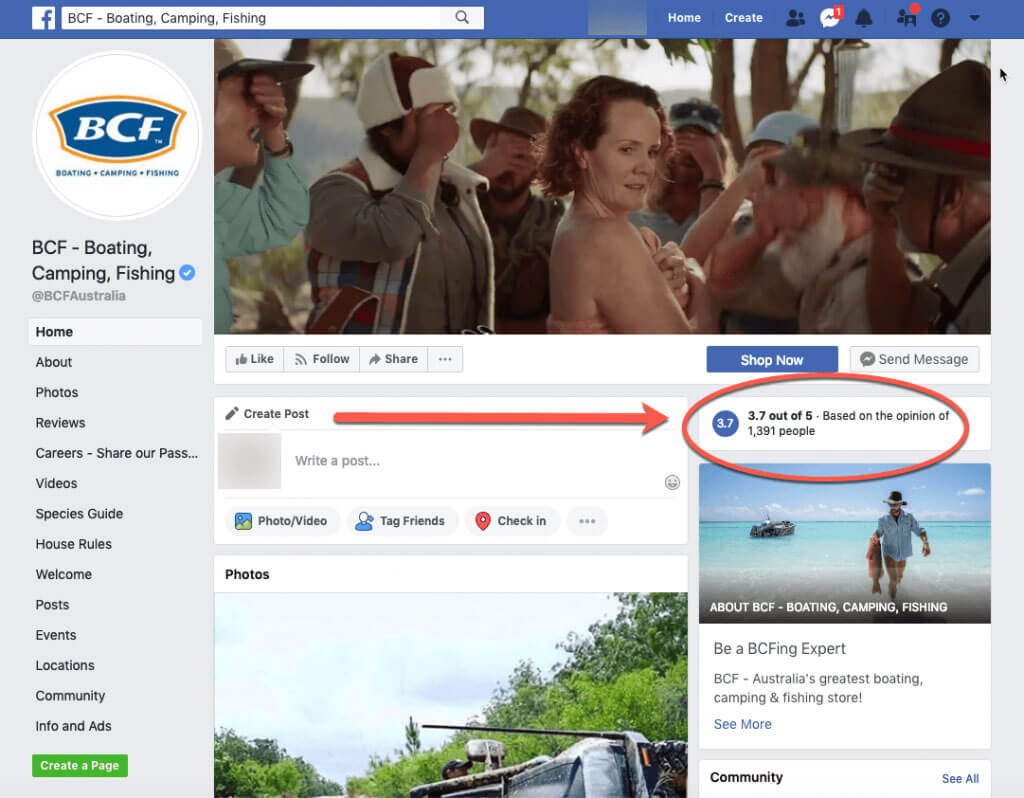This screenshot has width=1024, height=798.
Task: Share the BCF page
Action: click(x=394, y=359)
